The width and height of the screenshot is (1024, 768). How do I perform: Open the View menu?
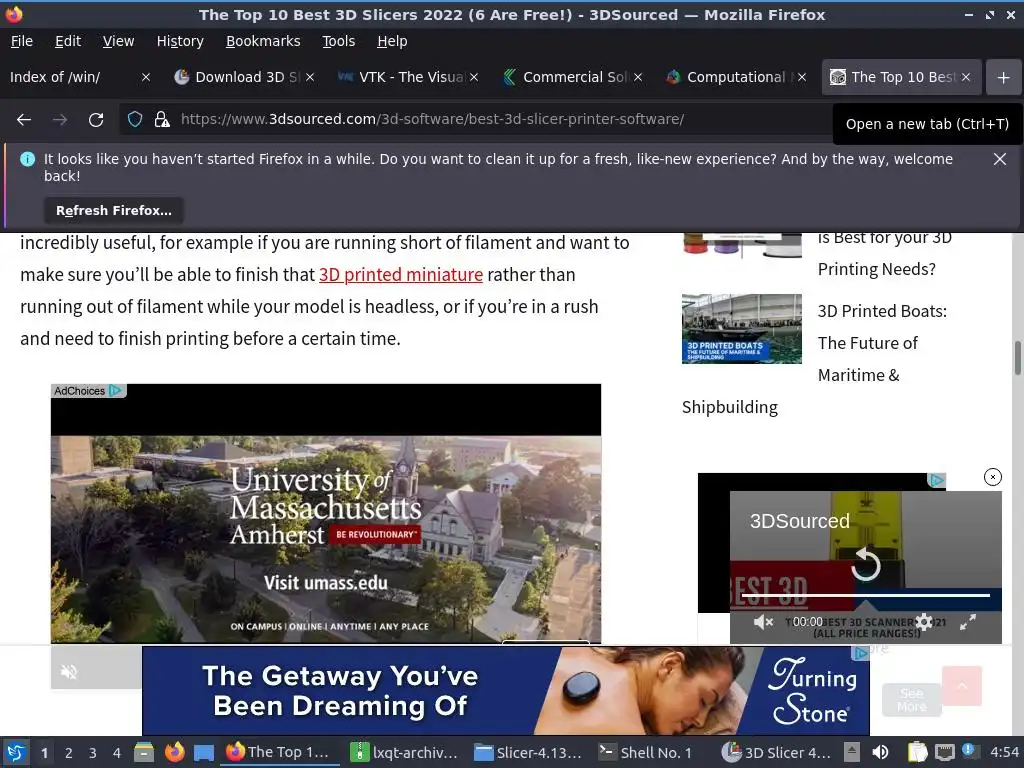tap(118, 41)
